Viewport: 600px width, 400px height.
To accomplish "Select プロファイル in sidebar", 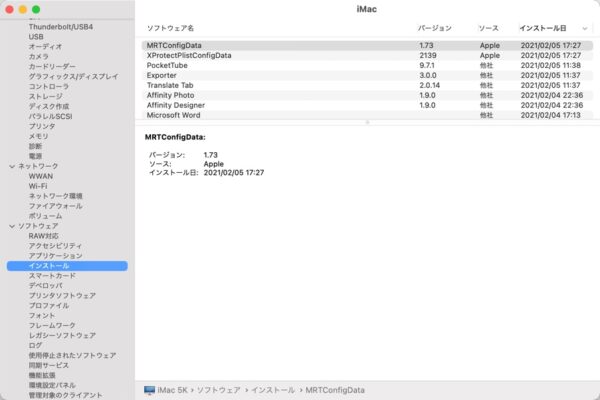I will point(49,305).
